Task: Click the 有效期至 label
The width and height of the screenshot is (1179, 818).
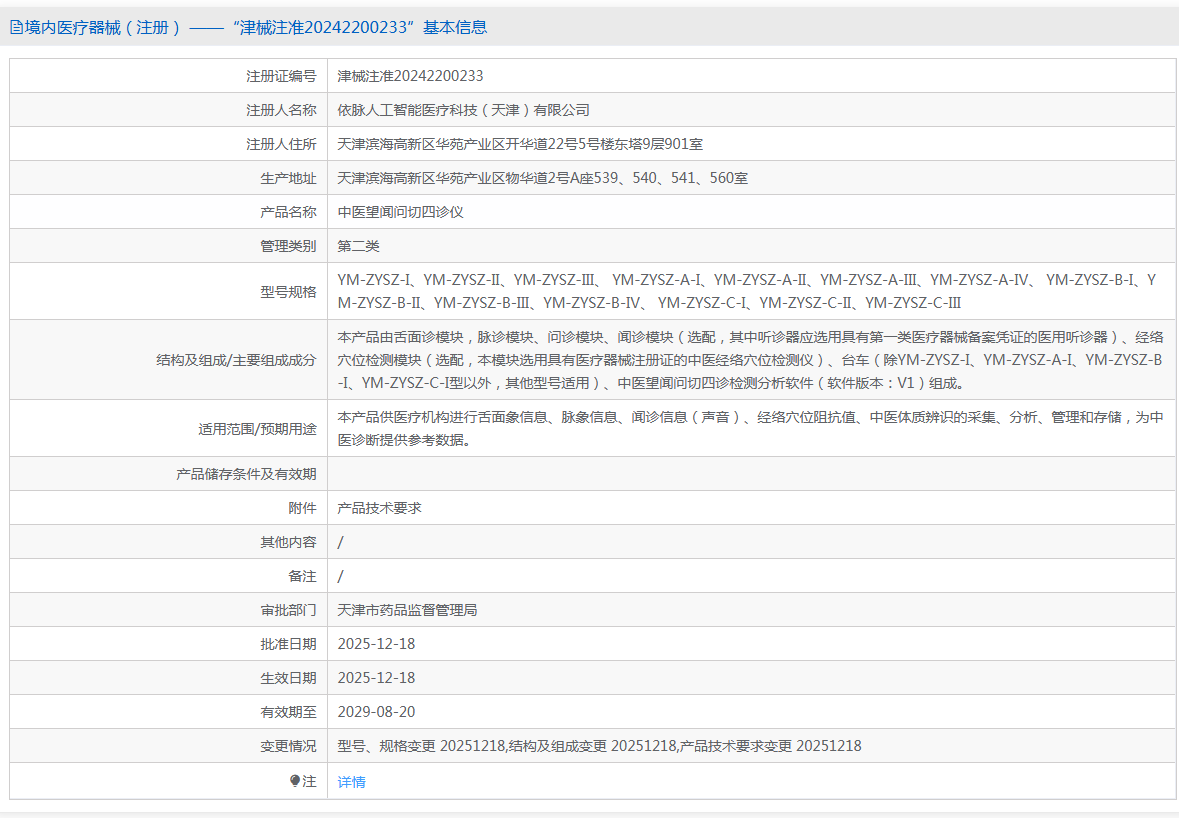Action: [x=288, y=711]
